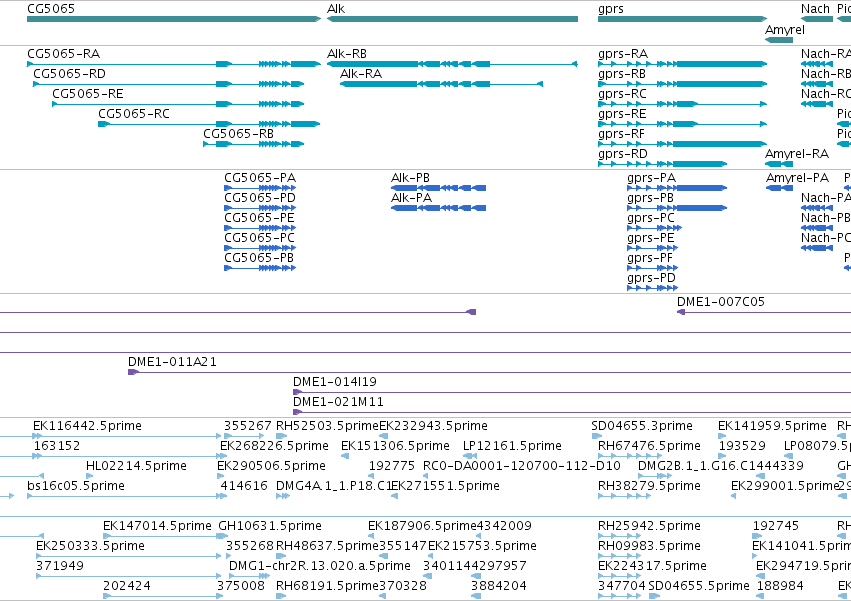
Task: Click the Nach-PA protein label
Action: tap(825, 198)
